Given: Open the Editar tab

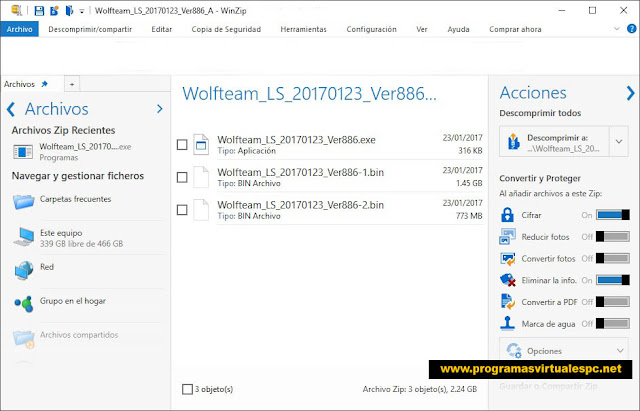Looking at the screenshot, I should 162,29.
